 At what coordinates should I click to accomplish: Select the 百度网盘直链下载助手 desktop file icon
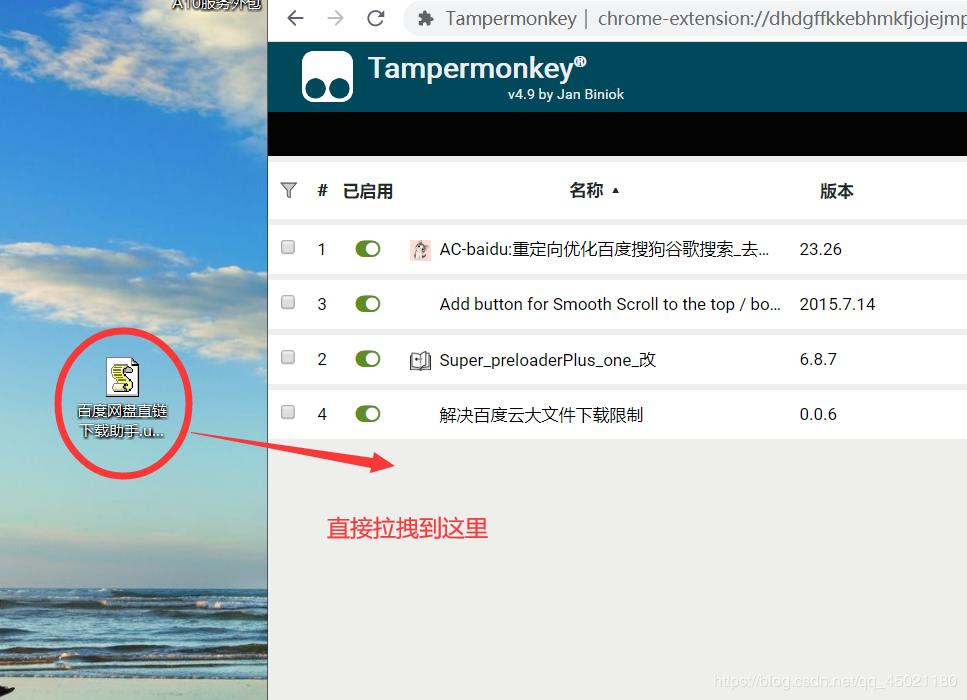click(122, 377)
